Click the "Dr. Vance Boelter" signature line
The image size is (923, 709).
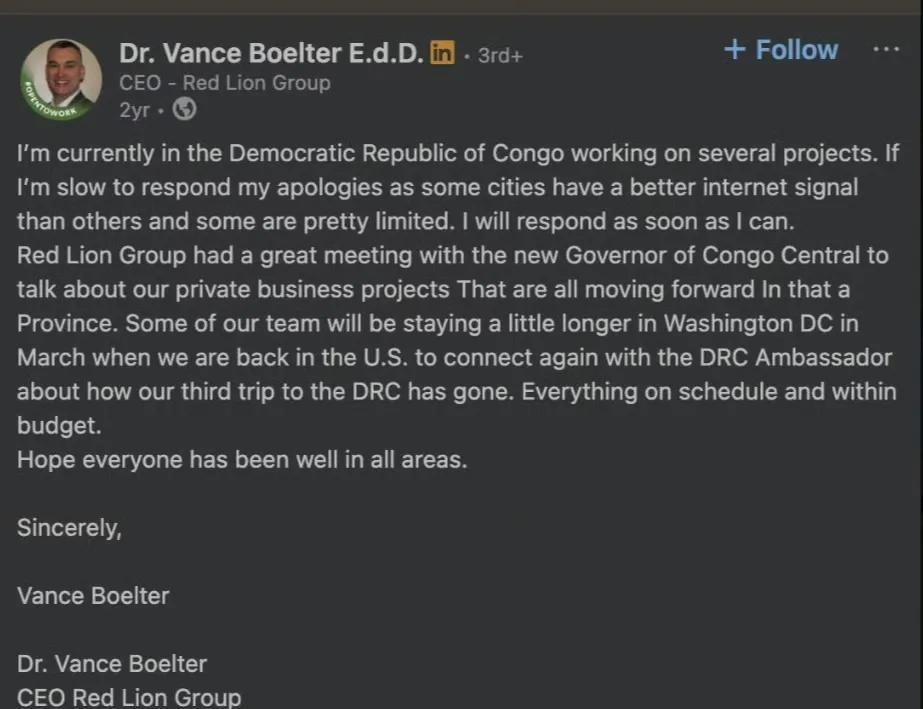pos(112,664)
